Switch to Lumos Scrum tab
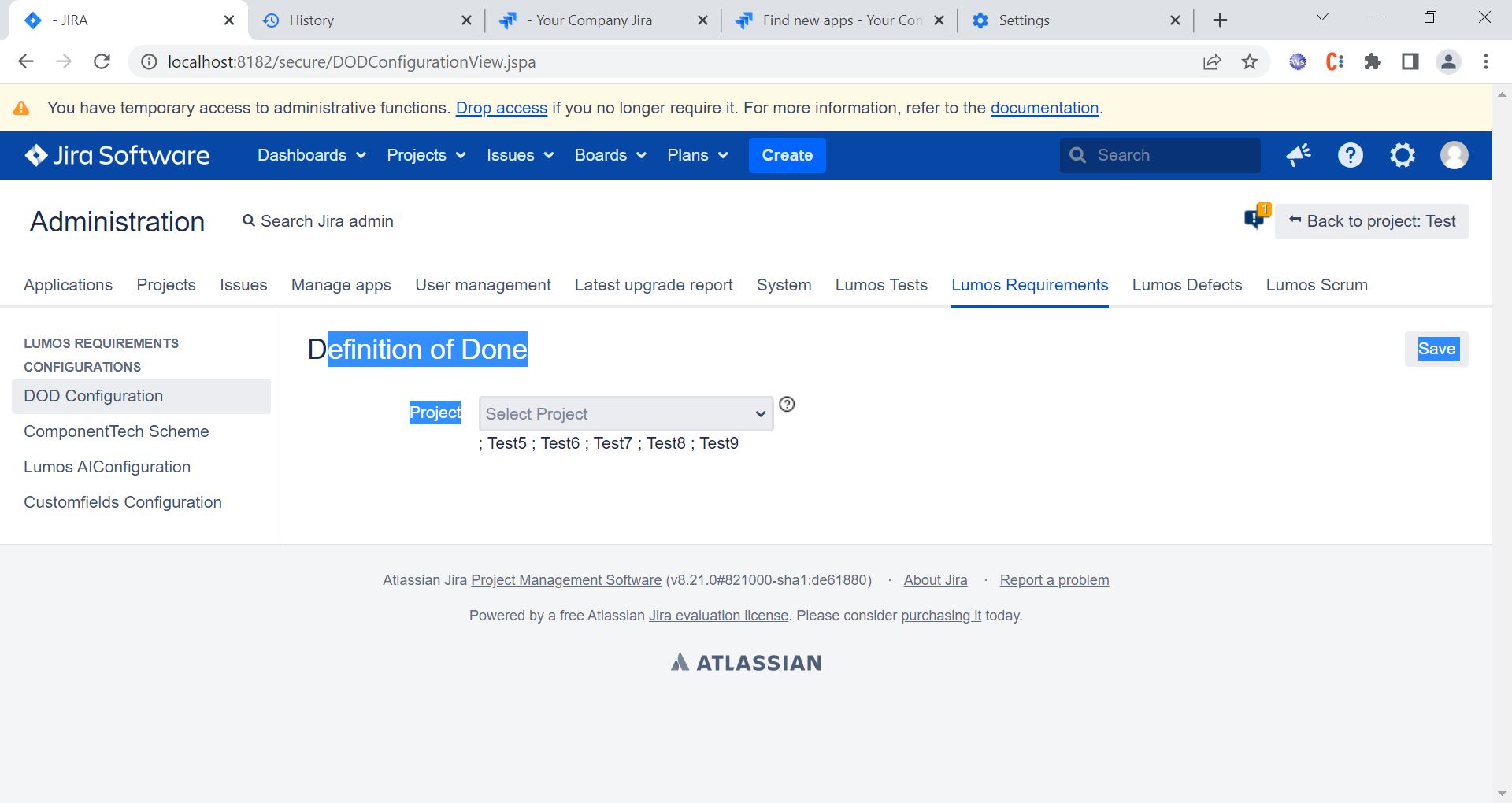Viewport: 1512px width, 803px height. pyautogui.click(x=1317, y=285)
